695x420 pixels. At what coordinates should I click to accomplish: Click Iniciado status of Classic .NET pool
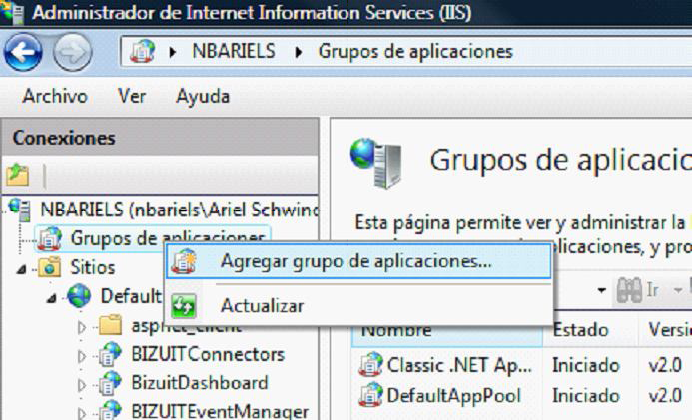[x=586, y=366]
